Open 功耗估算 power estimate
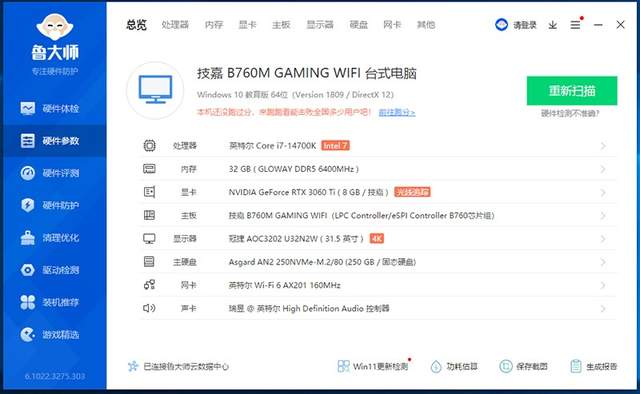Image resolution: width=640 pixels, height=394 pixels. (x=454, y=366)
